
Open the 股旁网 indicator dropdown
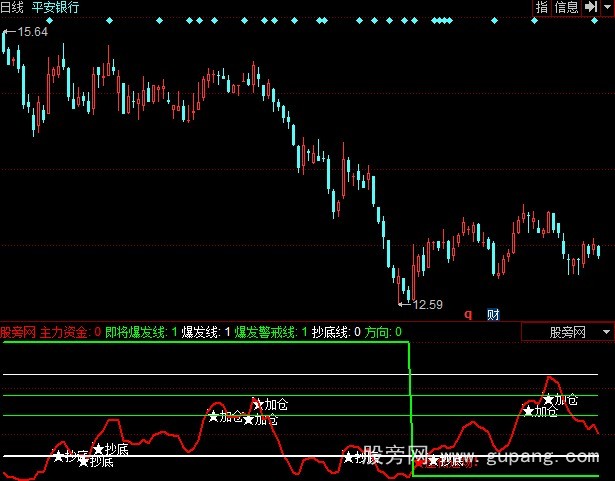pos(581,332)
